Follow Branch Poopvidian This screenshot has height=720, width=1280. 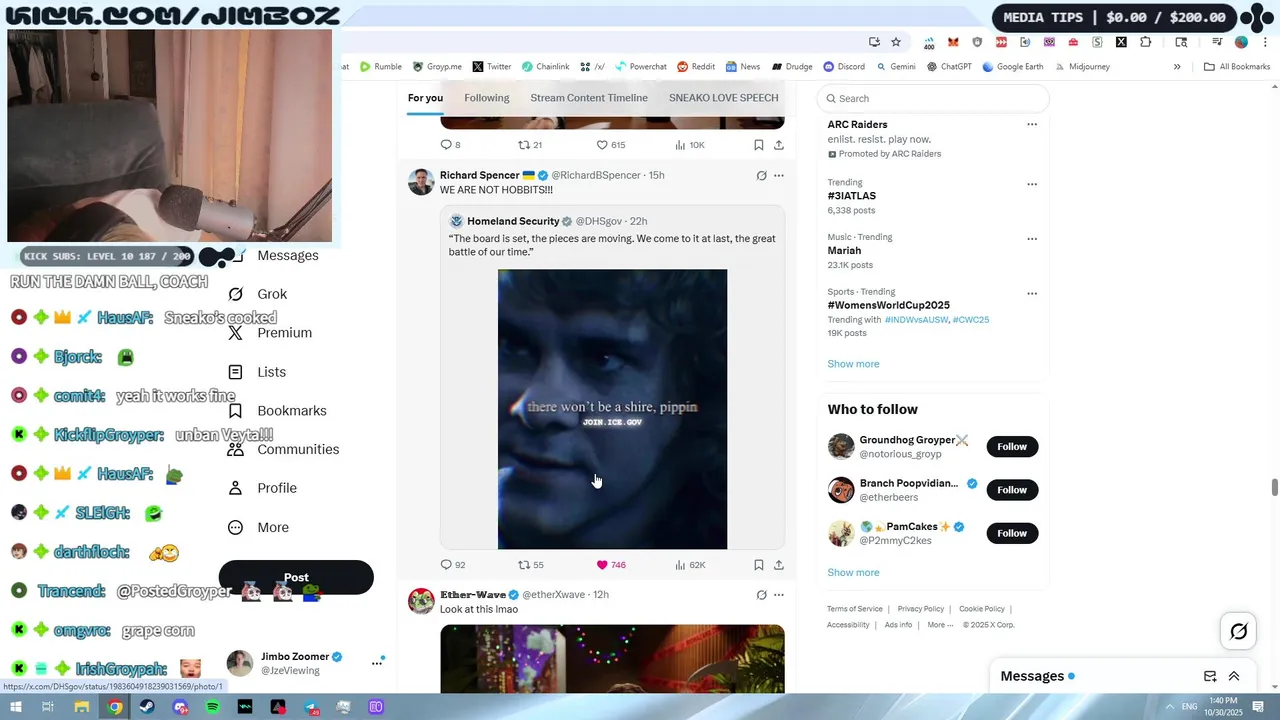pyautogui.click(x=1012, y=490)
